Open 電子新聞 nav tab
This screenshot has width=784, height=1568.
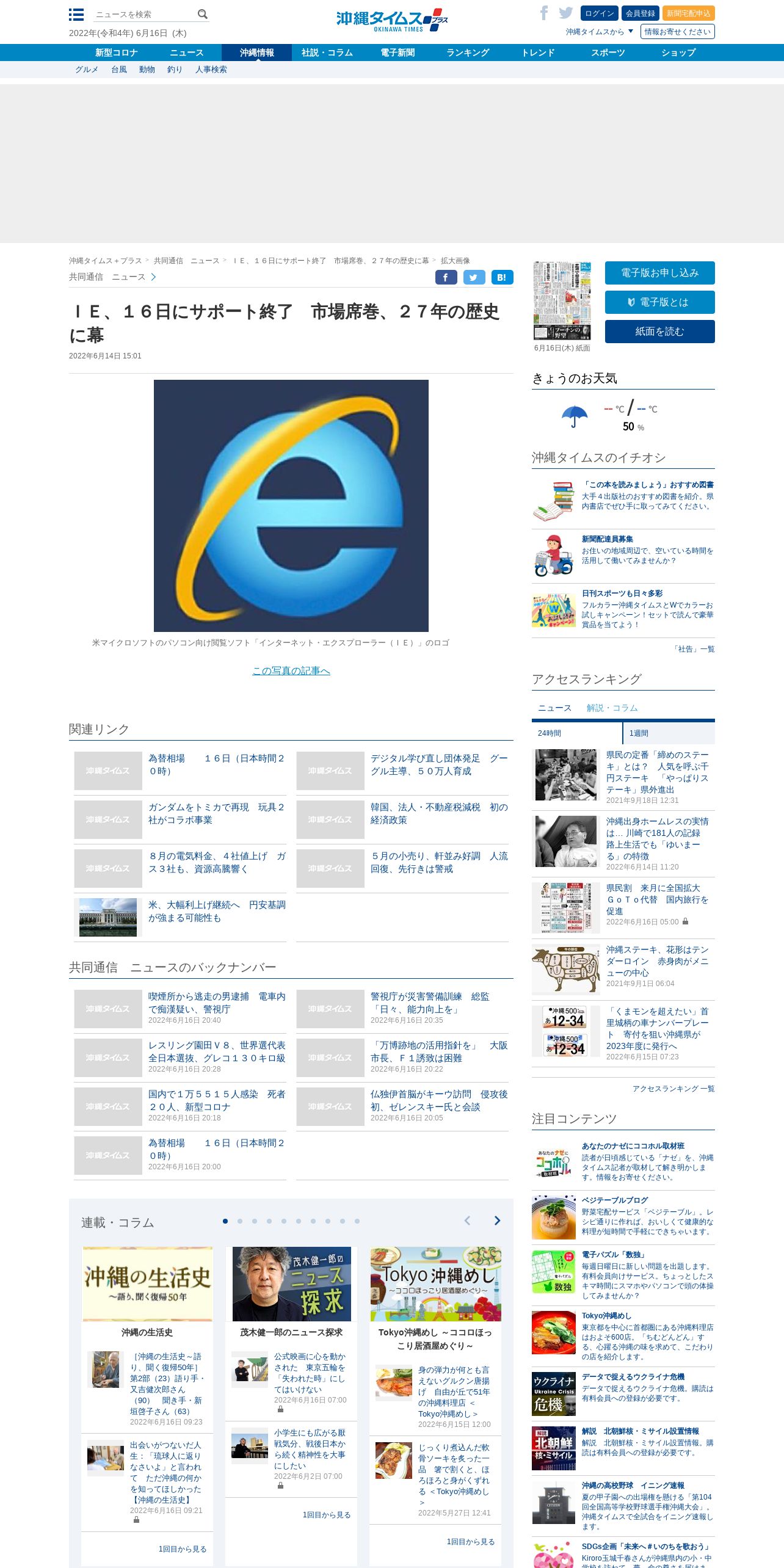point(397,53)
